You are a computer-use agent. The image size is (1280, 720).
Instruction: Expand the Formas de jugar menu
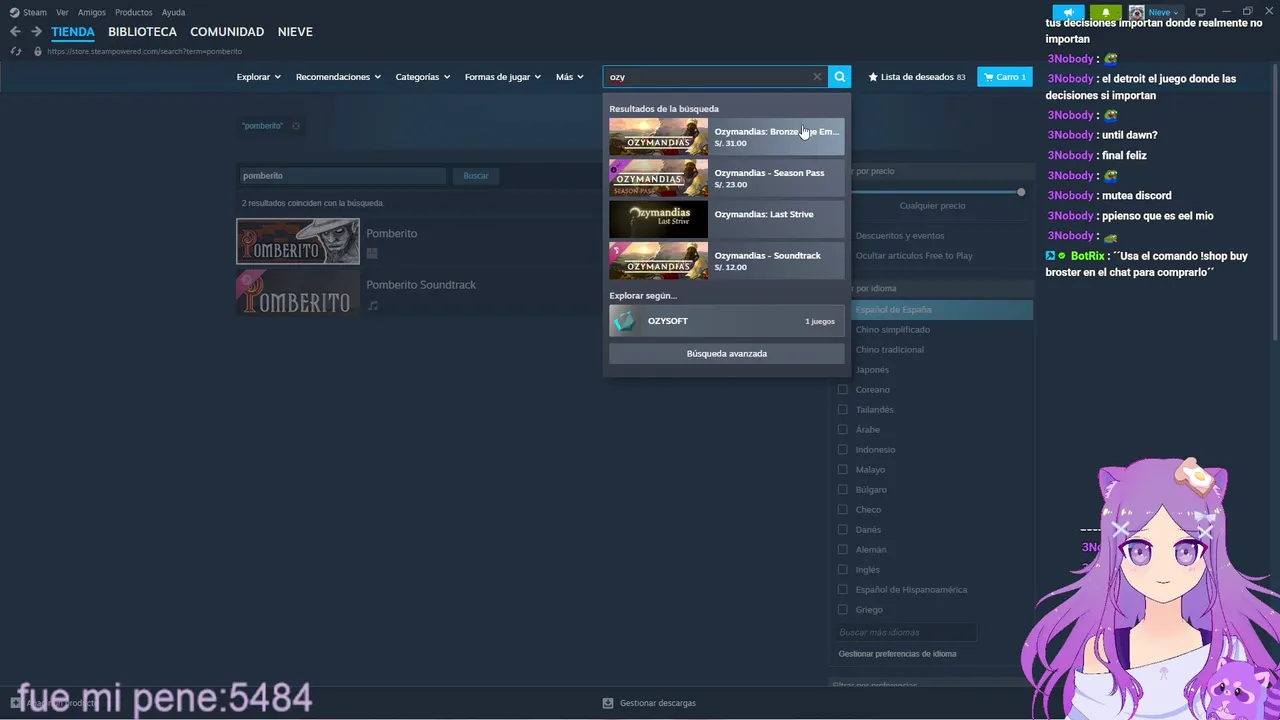pyautogui.click(x=503, y=77)
